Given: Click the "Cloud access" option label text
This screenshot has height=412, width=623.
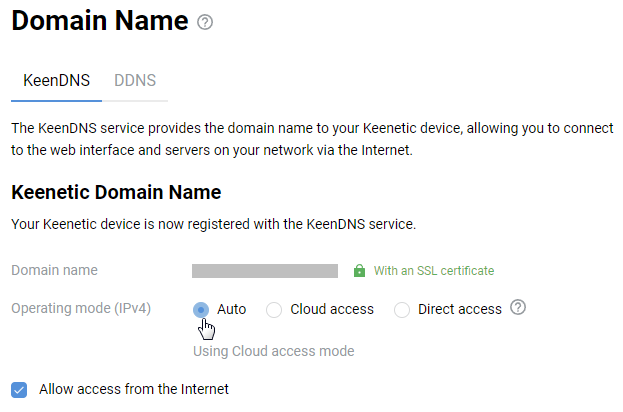Looking at the screenshot, I should (x=332, y=309).
